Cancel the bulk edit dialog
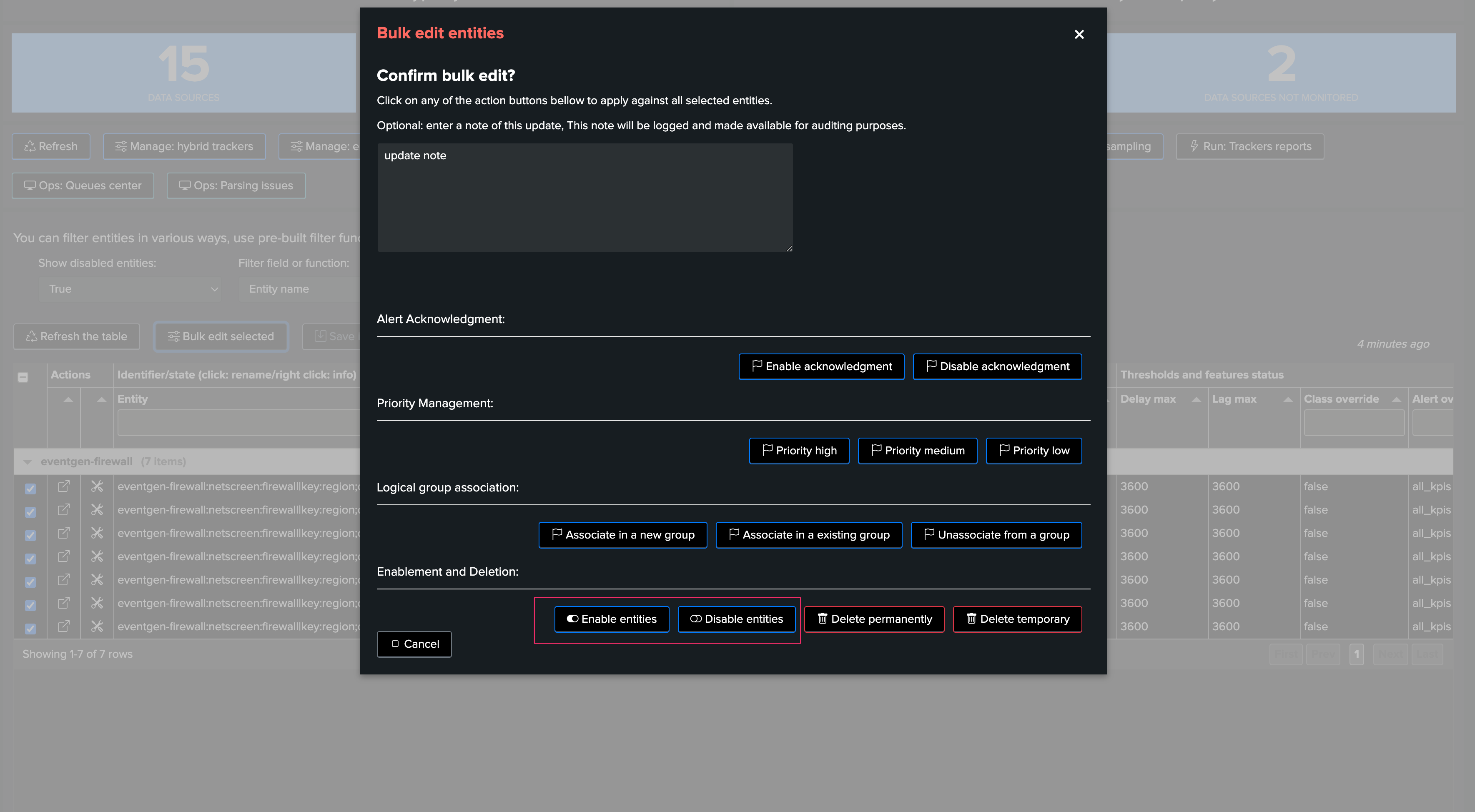The width and height of the screenshot is (1475, 812). point(414,644)
